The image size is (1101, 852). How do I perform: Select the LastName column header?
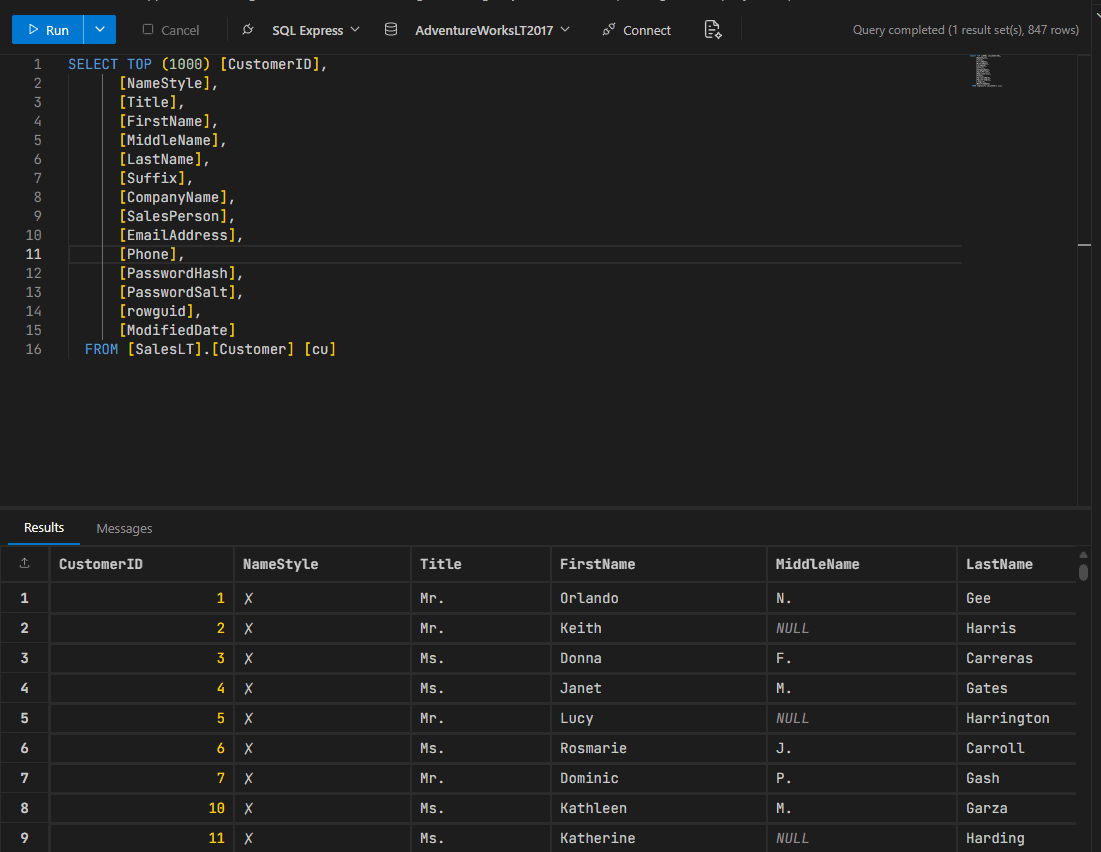[x=1017, y=564]
